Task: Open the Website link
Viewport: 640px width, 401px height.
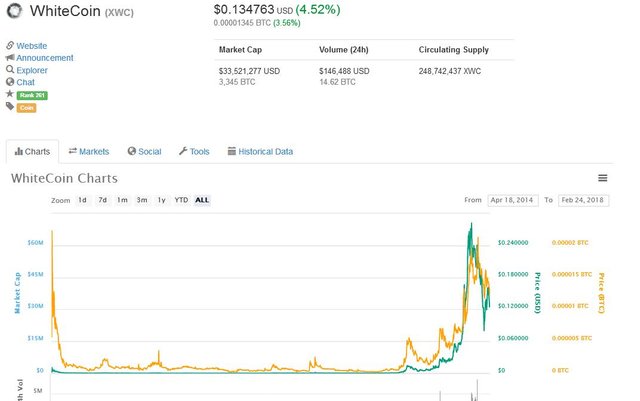Action: tap(31, 46)
